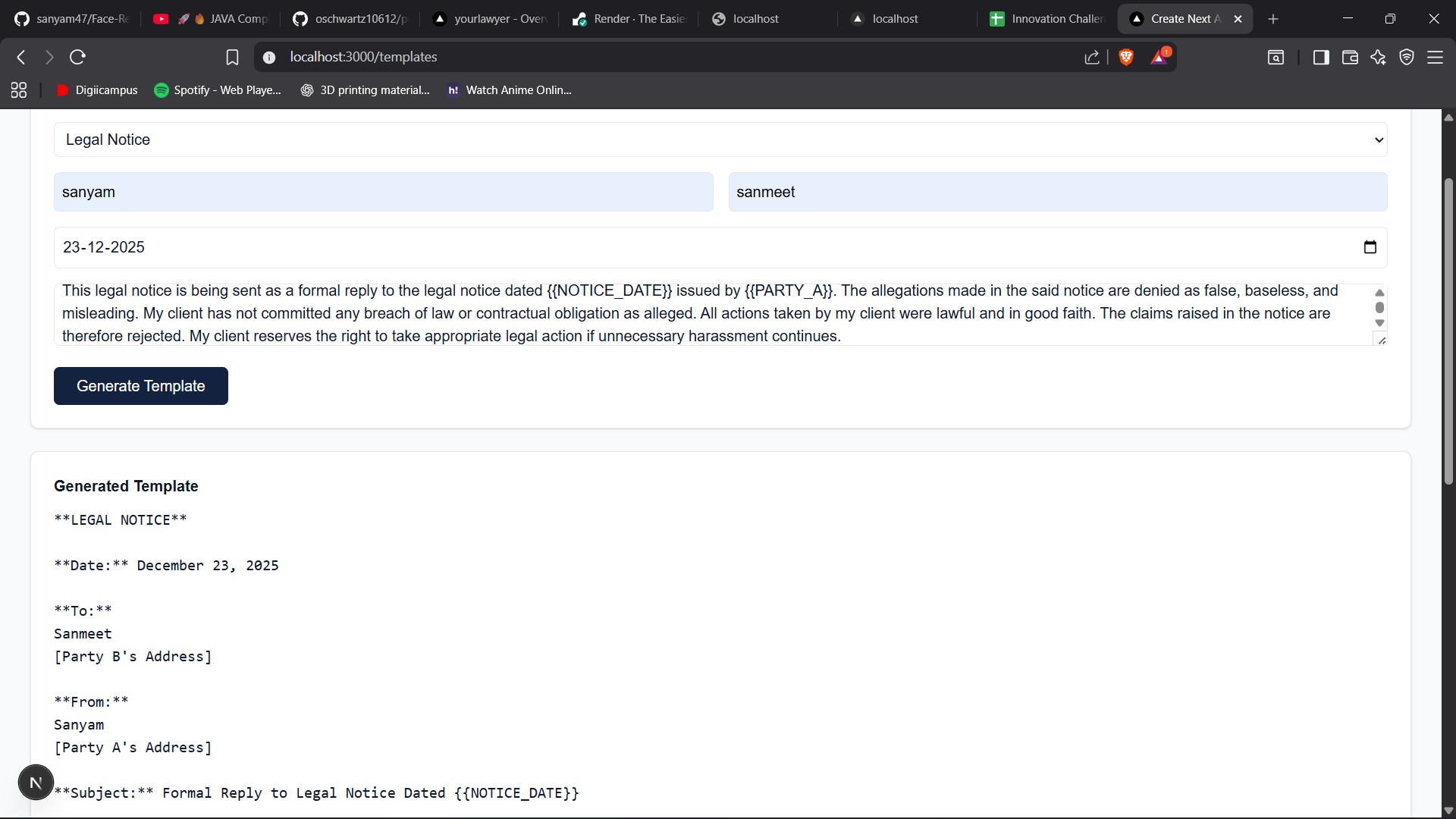This screenshot has width=1456, height=819.
Task: Click the Brave Shields lion icon
Action: coord(1126,57)
